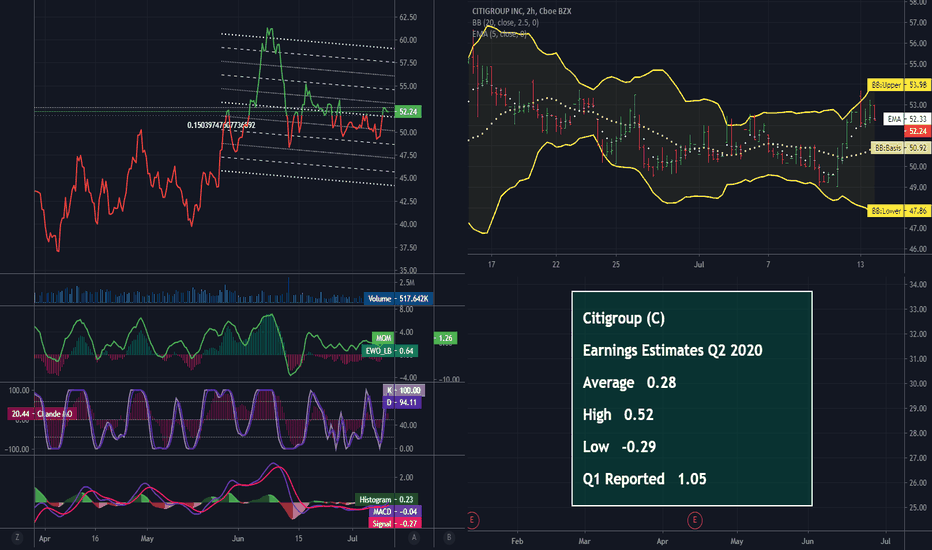The height and width of the screenshot is (550, 932).
Task: Click the CITIGROUP INC, 2h, Cboe BZX title
Action: 521,11
